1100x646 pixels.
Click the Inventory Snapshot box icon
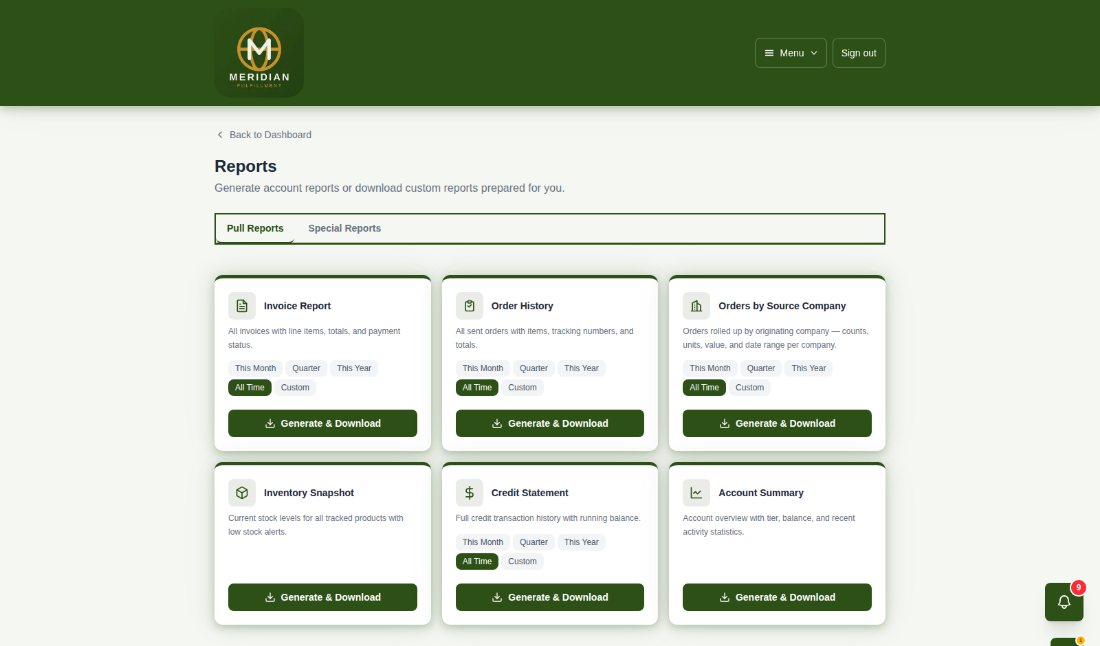pyautogui.click(x=242, y=492)
